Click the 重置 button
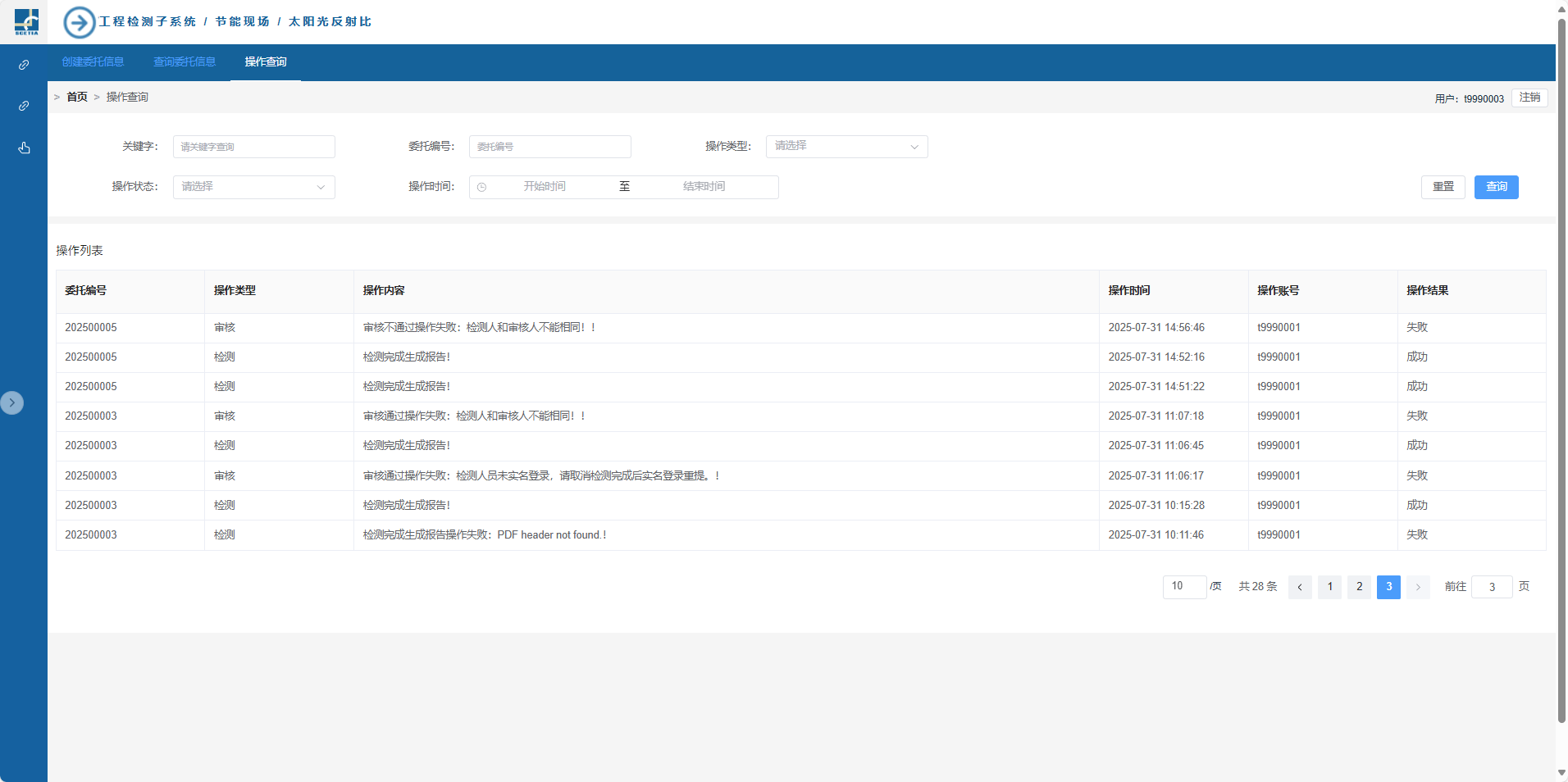Screen dimensions: 1568x782 click(x=1443, y=187)
